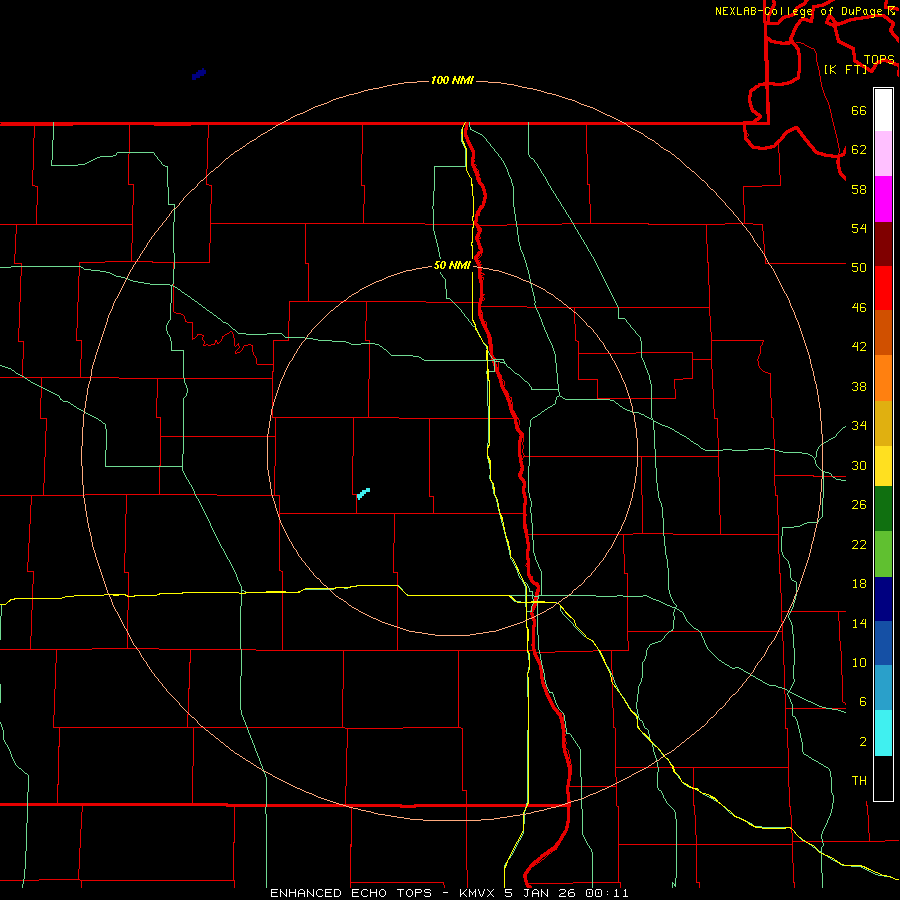Viewport: 900px width, 900px height.
Task: Click the "TH" threshold label
Action: click(x=859, y=781)
